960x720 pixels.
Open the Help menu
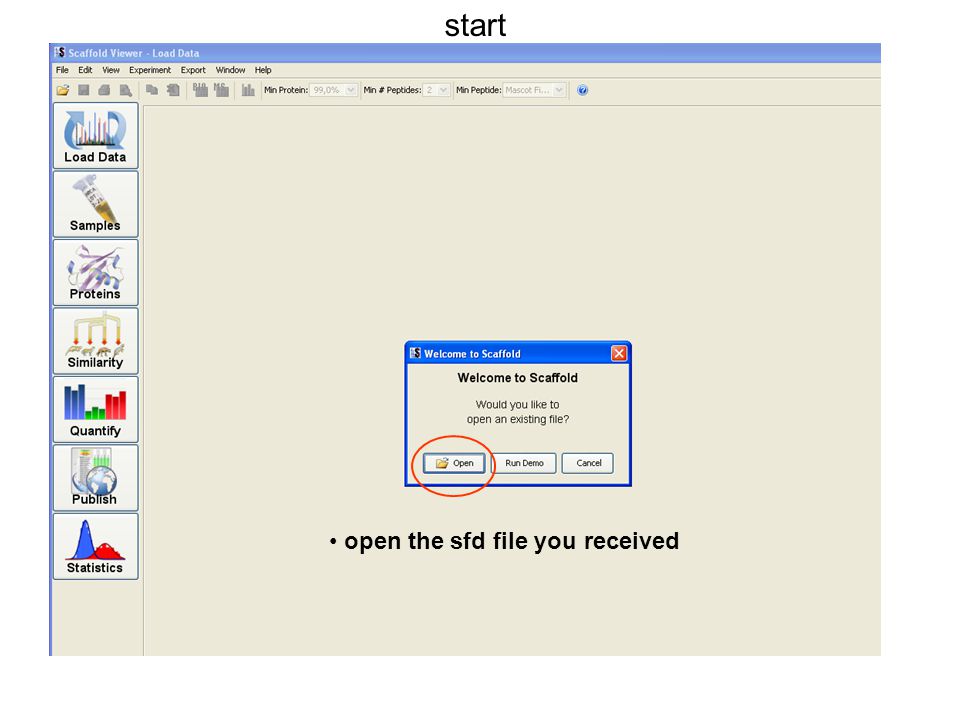click(x=263, y=70)
